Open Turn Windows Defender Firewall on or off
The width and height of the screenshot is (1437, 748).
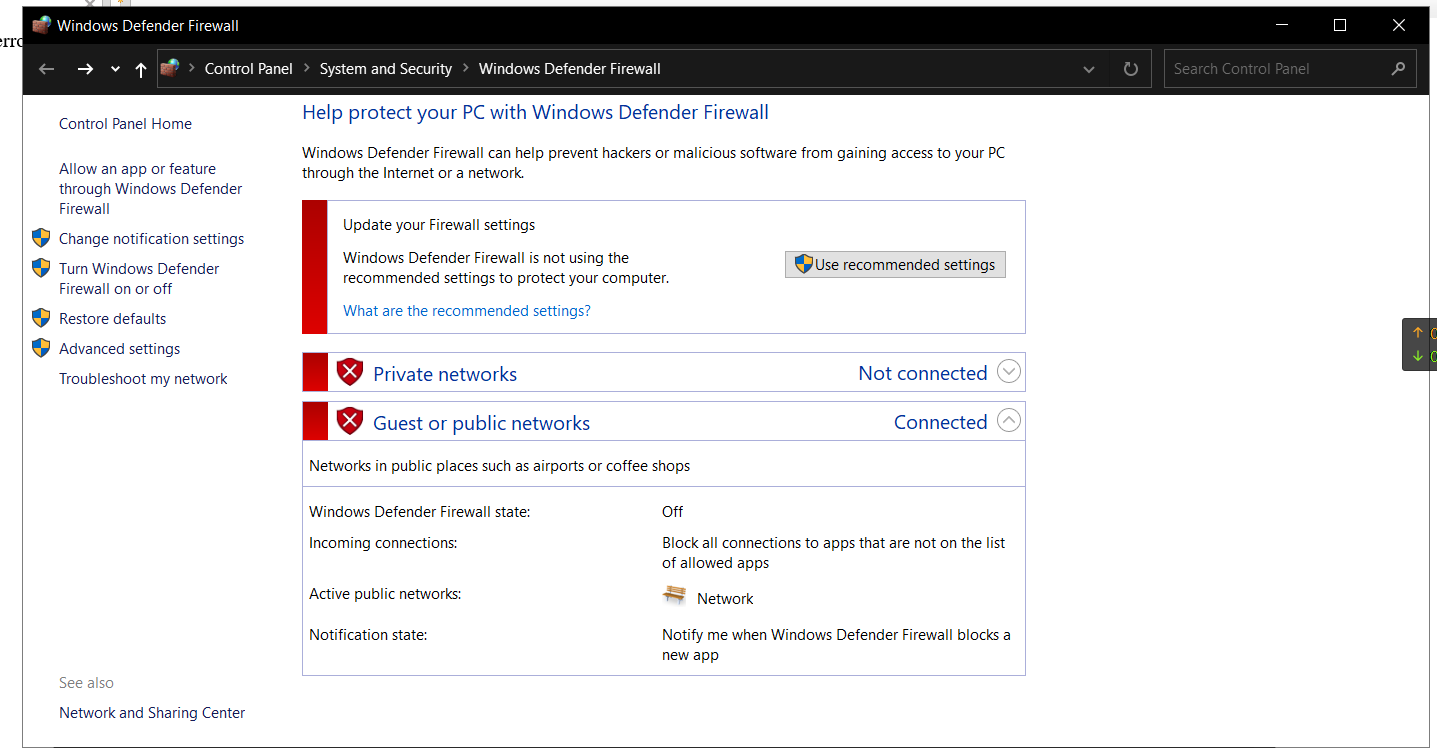(139, 279)
